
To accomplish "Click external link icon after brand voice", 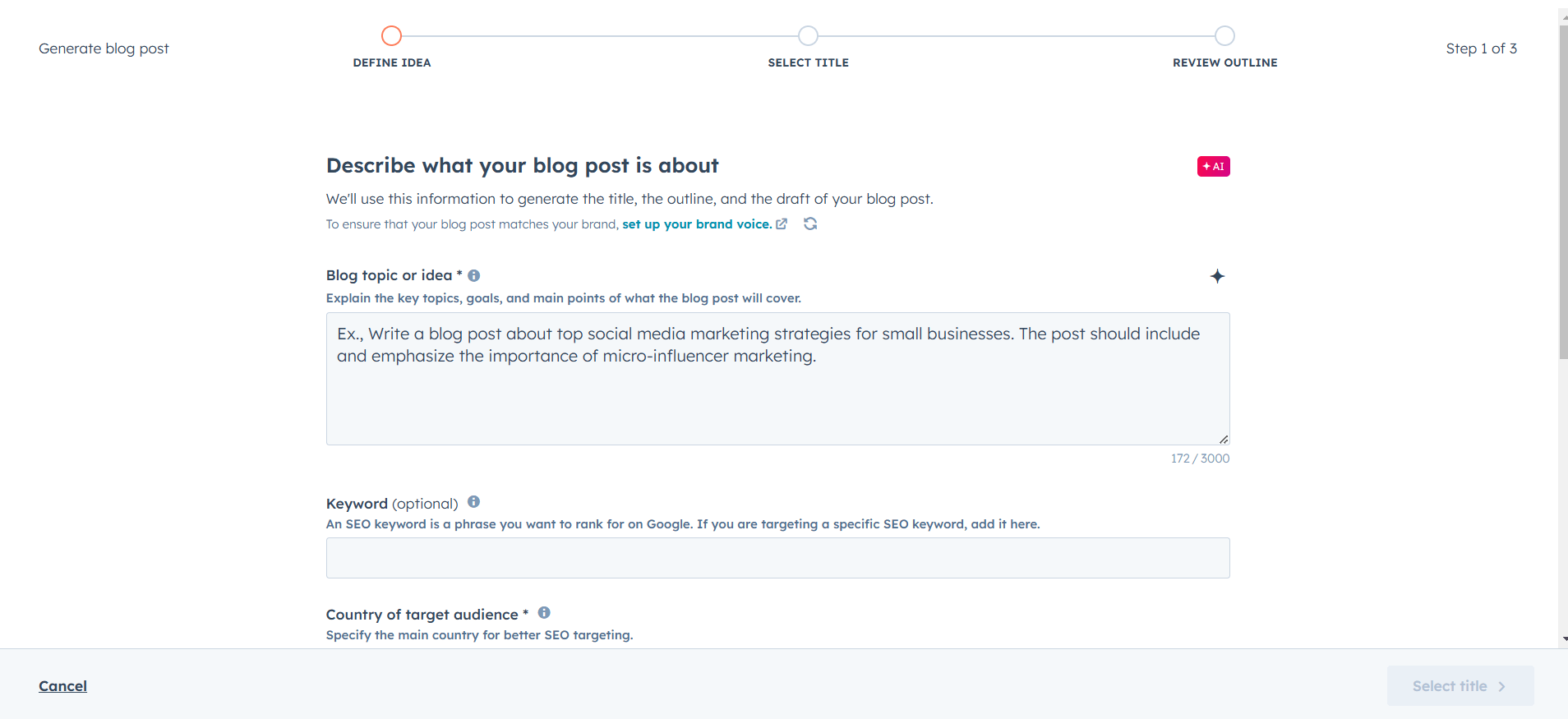I will [x=782, y=224].
